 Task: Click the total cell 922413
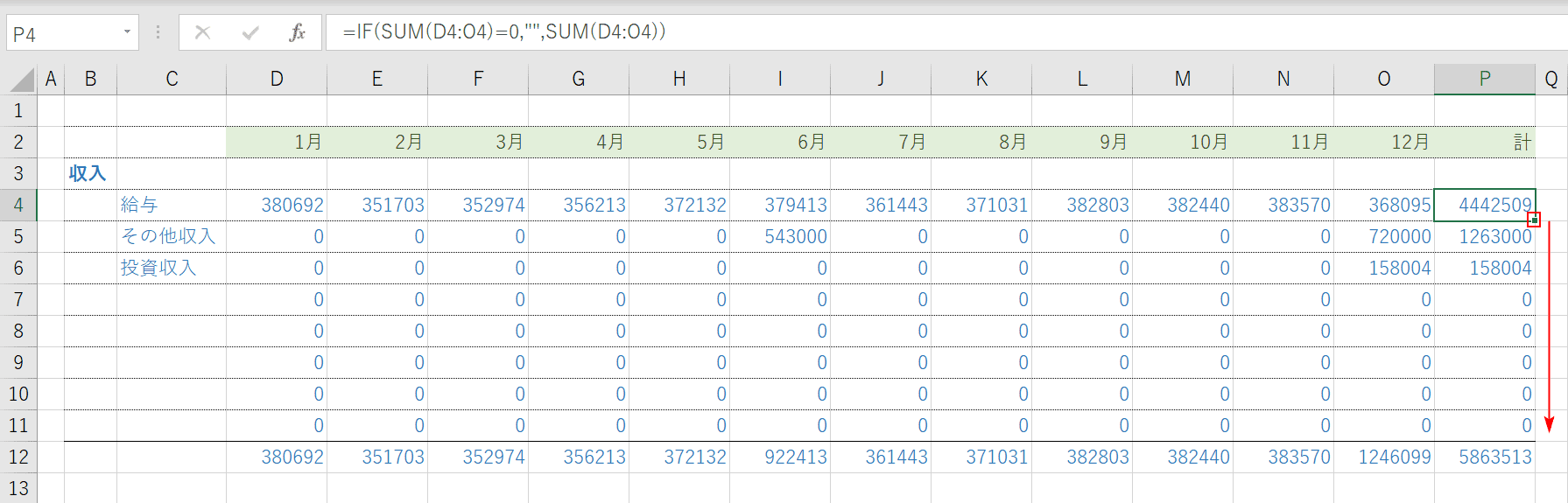(x=780, y=457)
